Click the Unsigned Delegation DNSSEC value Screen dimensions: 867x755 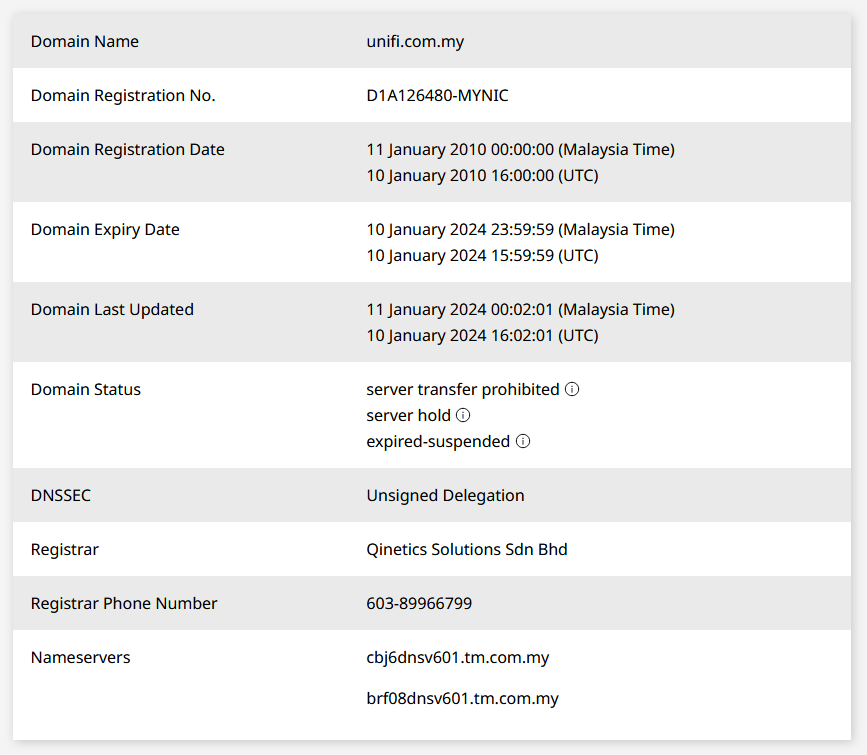coord(445,496)
